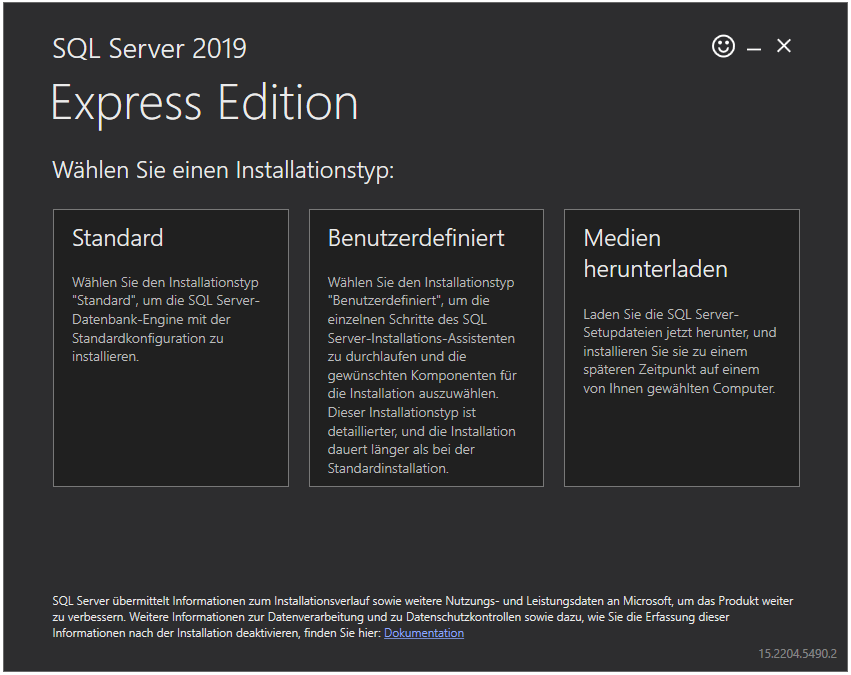Viewport: 851px width, 675px height.
Task: Open the Dokumentation link
Action: (x=423, y=632)
